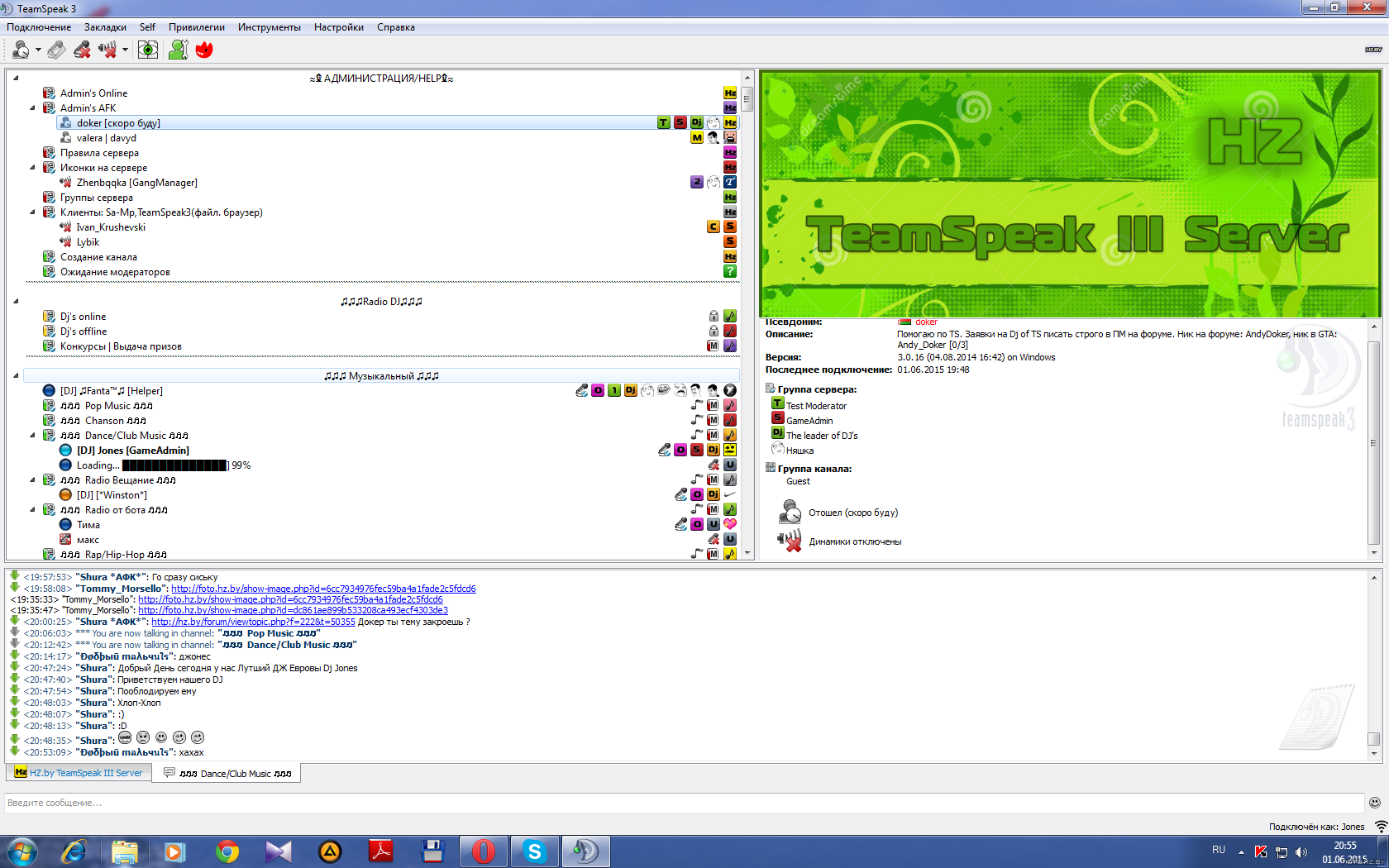Open the Инструменты menu
This screenshot has height=868, width=1389.
point(270,27)
